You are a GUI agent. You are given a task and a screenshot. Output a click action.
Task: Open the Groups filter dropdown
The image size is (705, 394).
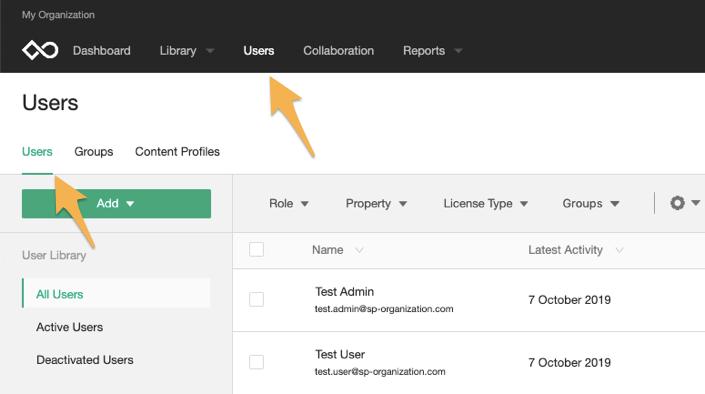coord(591,203)
